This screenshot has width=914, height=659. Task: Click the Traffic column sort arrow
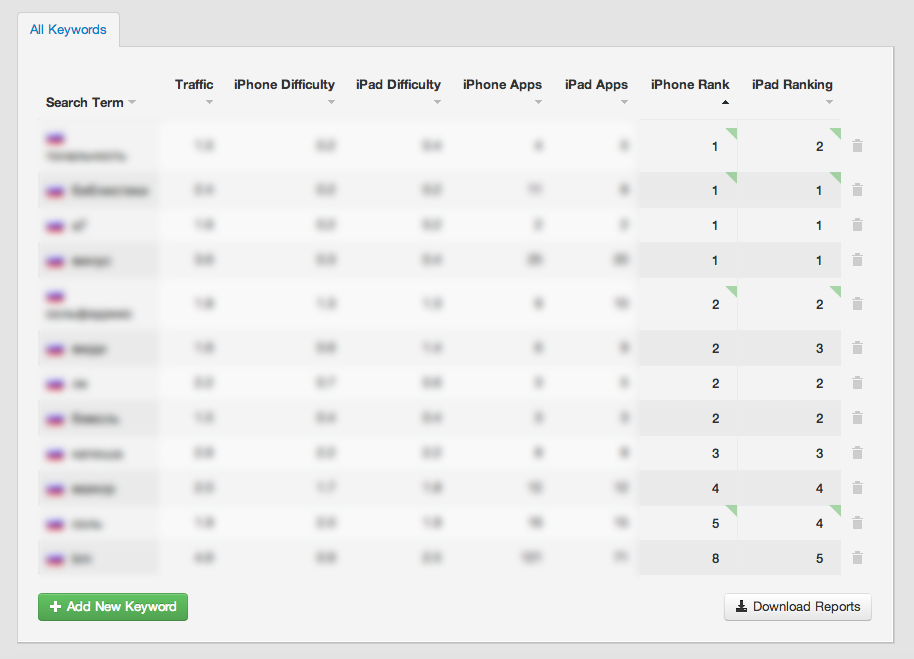click(209, 102)
